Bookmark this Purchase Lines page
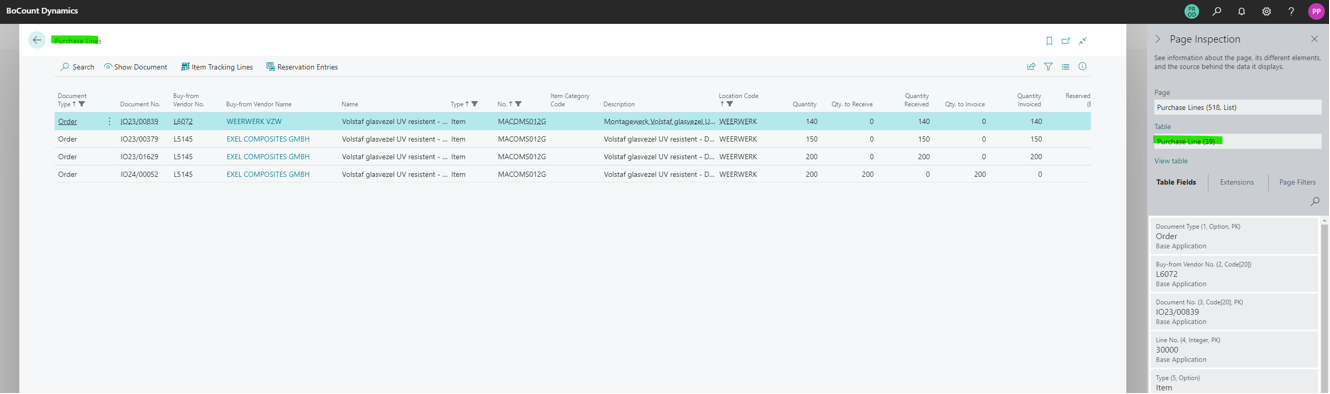Image resolution: width=1330 pixels, height=394 pixels. tap(1049, 41)
